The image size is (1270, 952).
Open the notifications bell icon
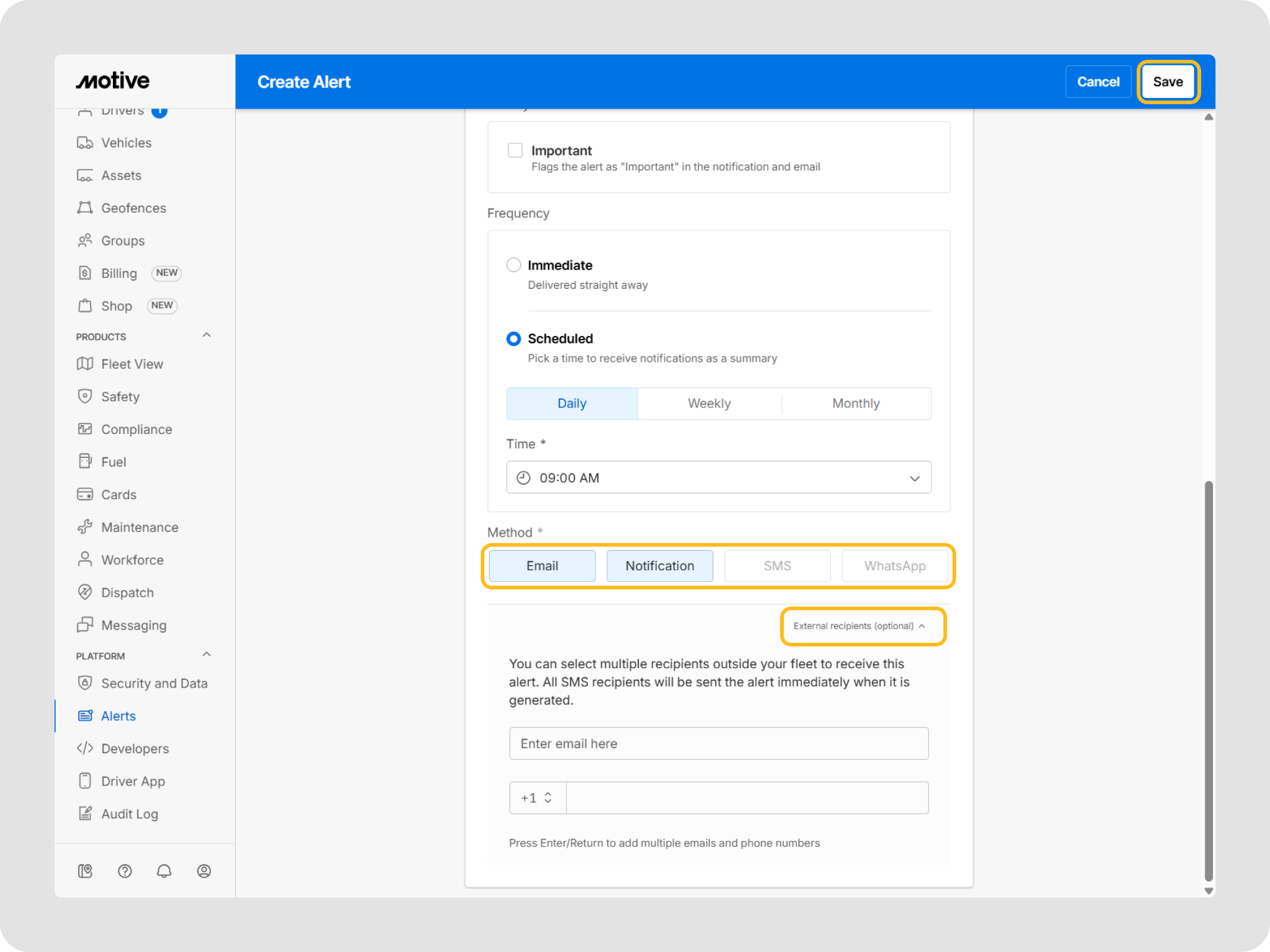coord(164,871)
